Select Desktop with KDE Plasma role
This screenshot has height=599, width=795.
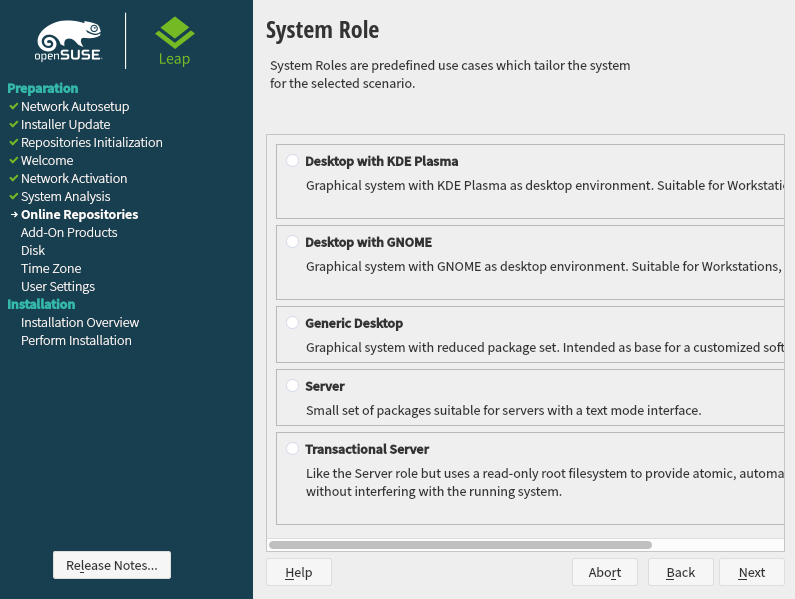pyautogui.click(x=292, y=160)
